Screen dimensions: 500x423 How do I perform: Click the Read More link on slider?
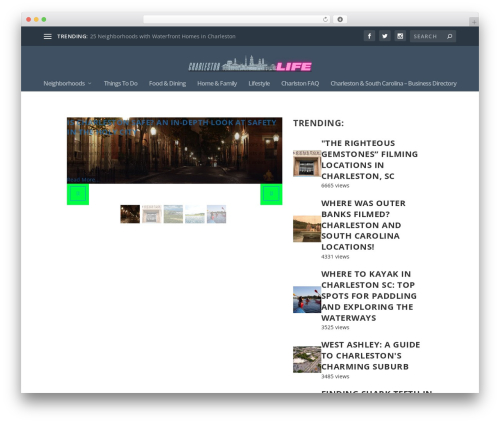[82, 180]
